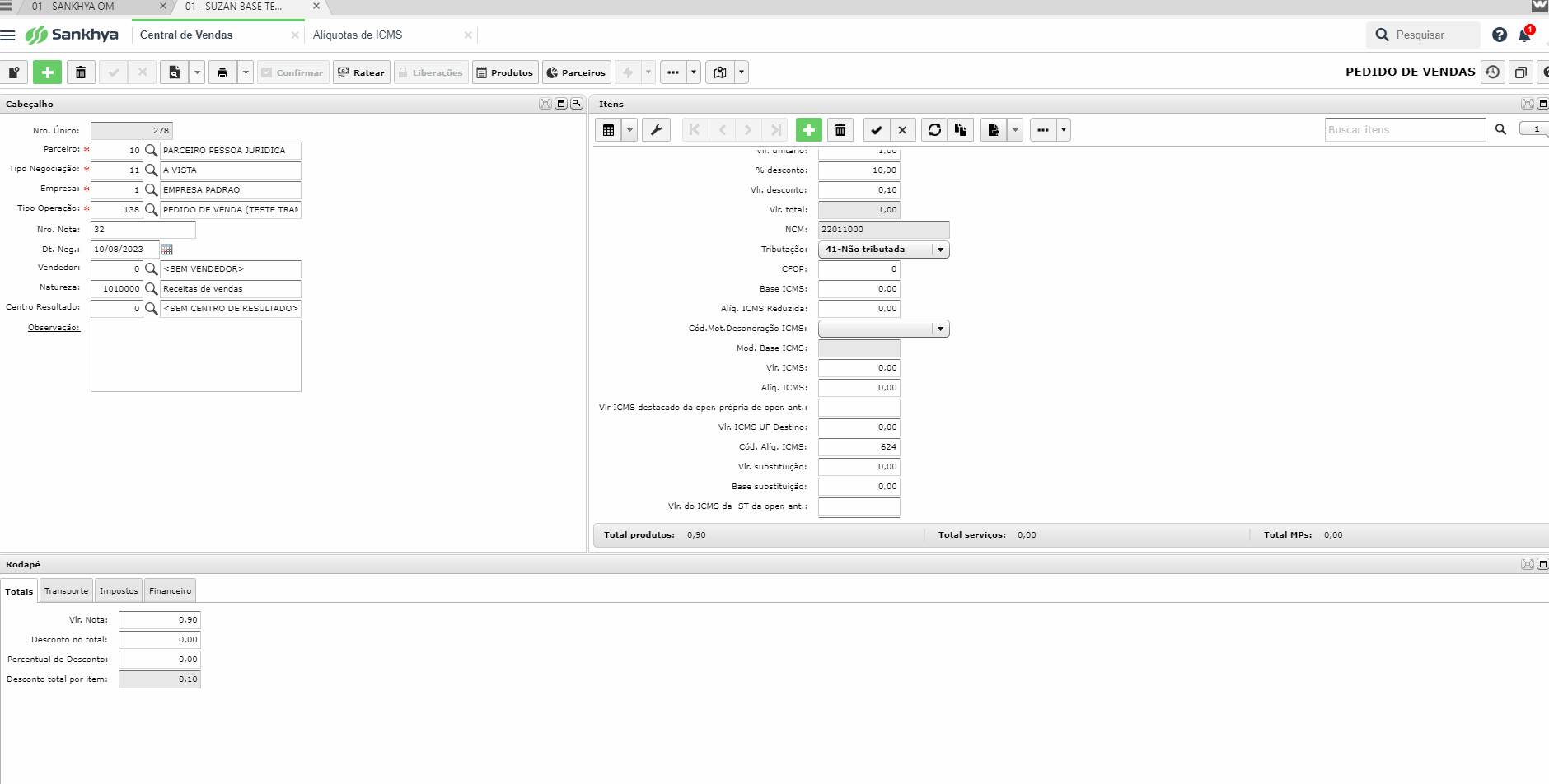Click the % desconto field
The height and width of the screenshot is (784, 1549).
[859, 170]
